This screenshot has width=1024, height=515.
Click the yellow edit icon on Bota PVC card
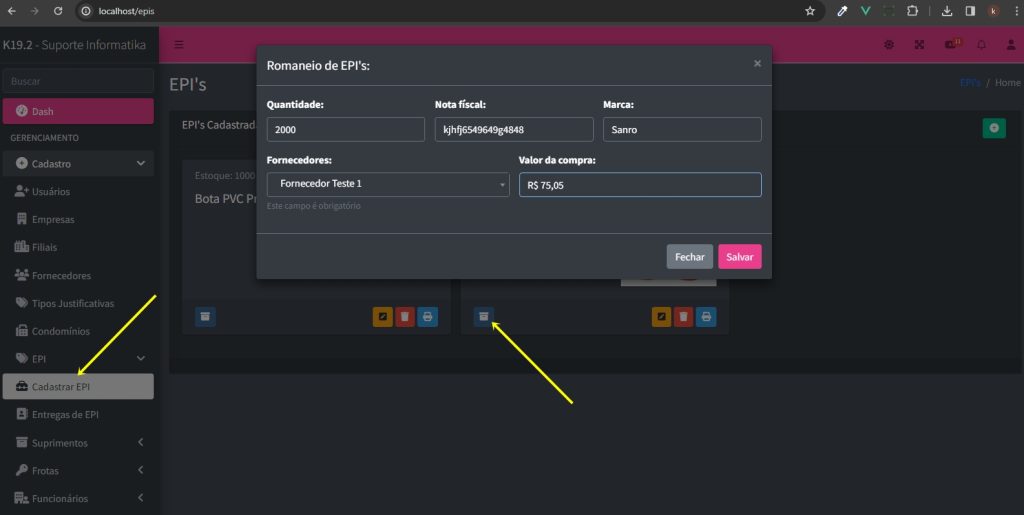pos(383,317)
